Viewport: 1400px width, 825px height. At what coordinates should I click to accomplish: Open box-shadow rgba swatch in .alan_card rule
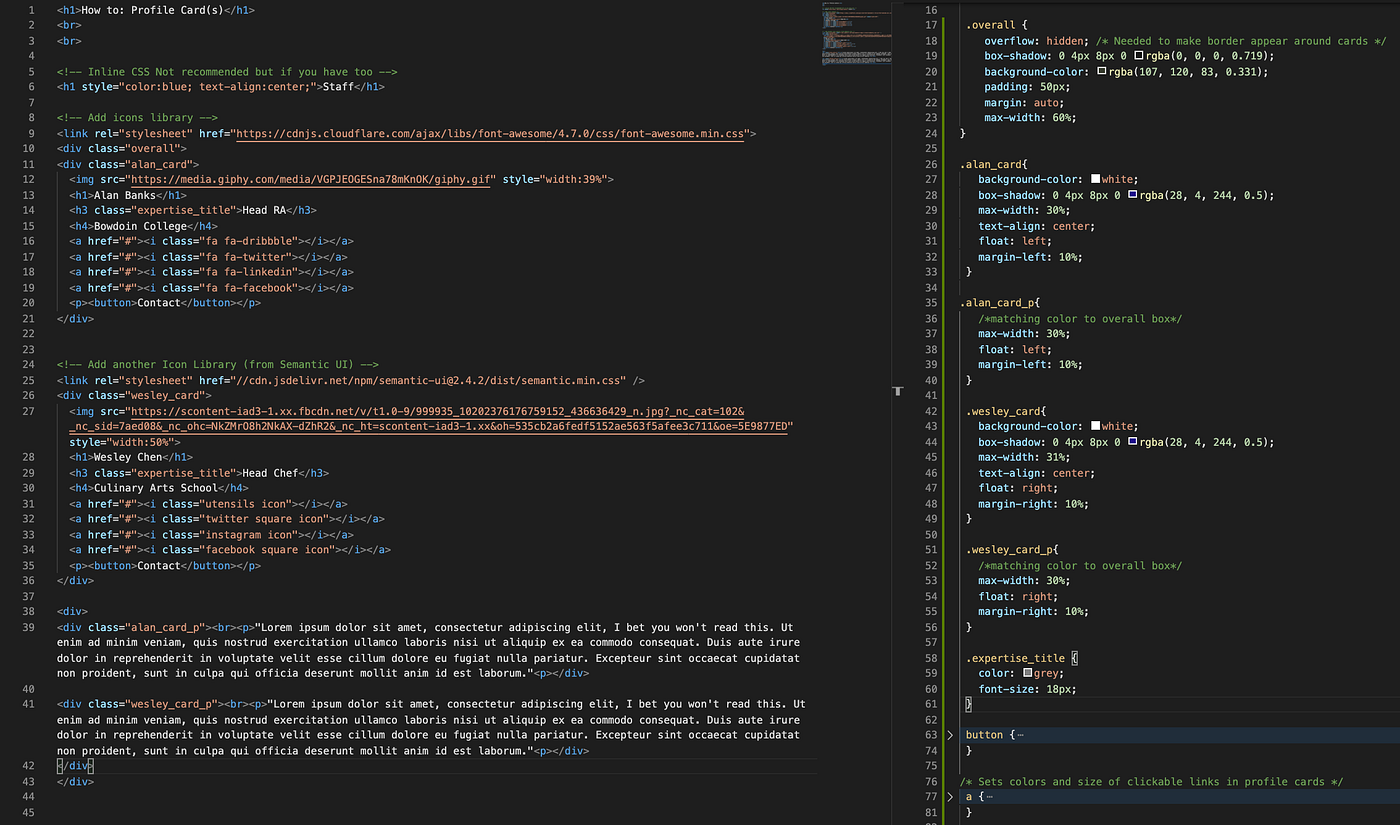click(x=1132, y=196)
